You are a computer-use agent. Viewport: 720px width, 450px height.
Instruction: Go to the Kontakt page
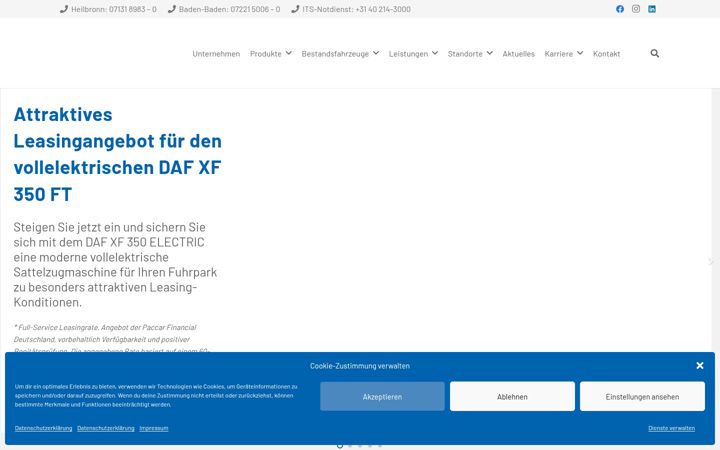click(x=606, y=54)
